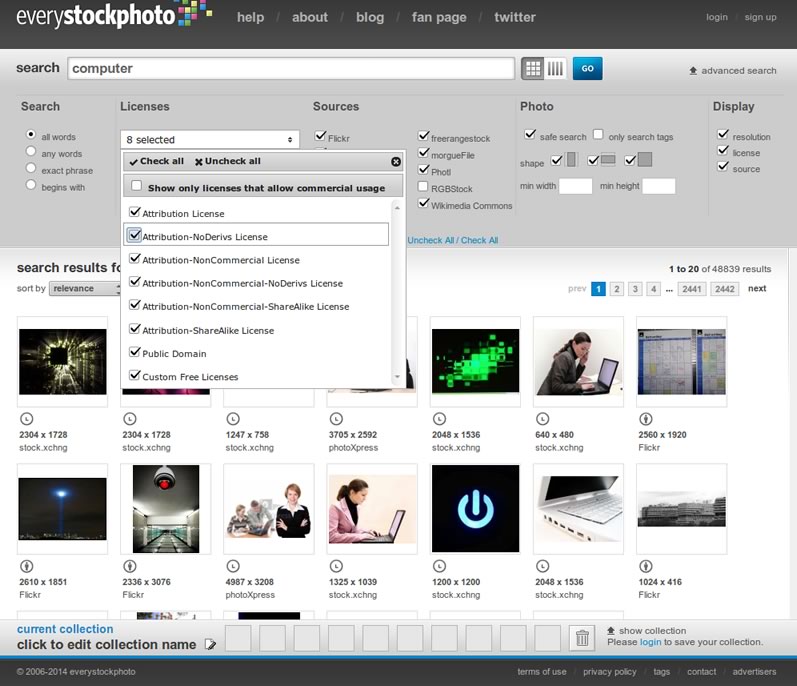Toggle the Attribution-NoDerivs License checkbox
This screenshot has width=797, height=686.
point(135,236)
